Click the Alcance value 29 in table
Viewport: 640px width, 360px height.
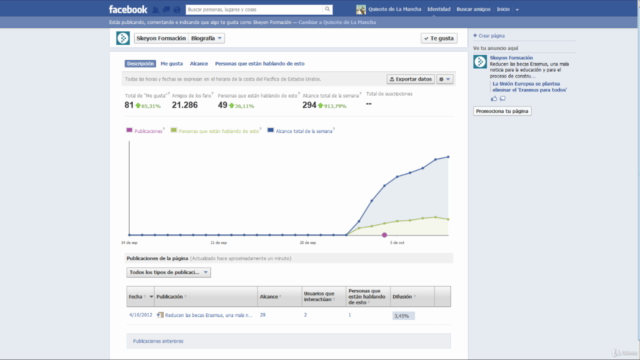coord(263,315)
